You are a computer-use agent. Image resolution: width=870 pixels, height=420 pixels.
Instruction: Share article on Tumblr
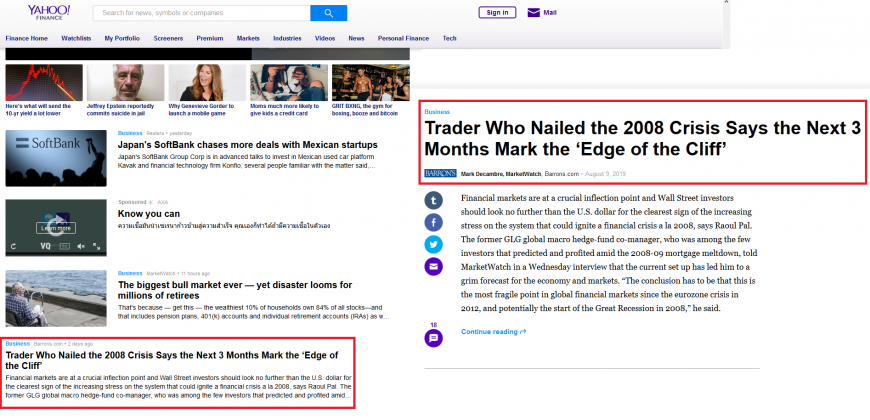coord(433,200)
